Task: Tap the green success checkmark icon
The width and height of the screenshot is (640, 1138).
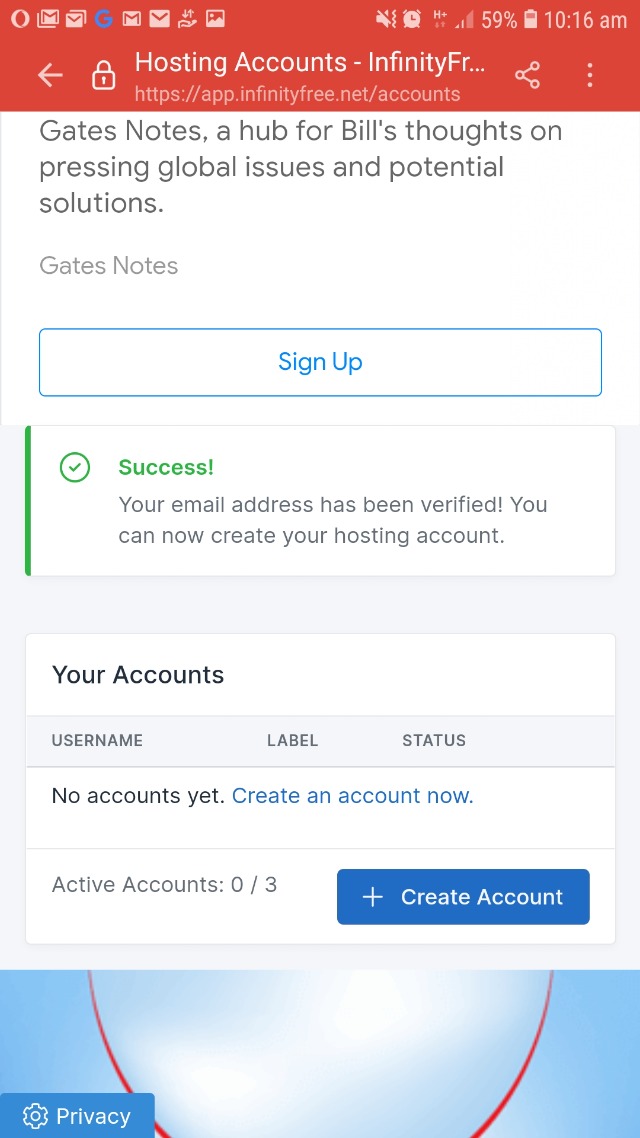Action: [75, 467]
